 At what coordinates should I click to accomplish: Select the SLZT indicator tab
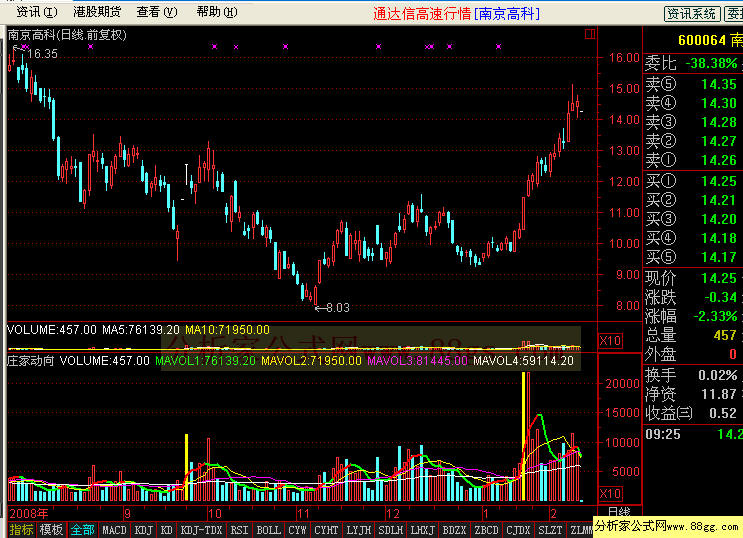pyautogui.click(x=551, y=530)
